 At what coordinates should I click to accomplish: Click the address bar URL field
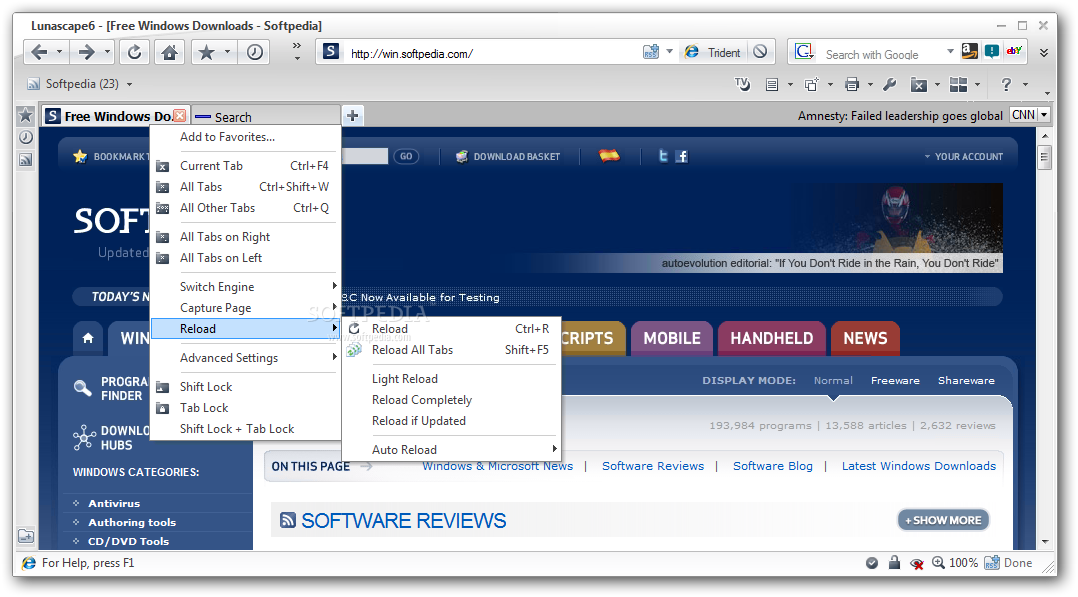pyautogui.click(x=492, y=53)
